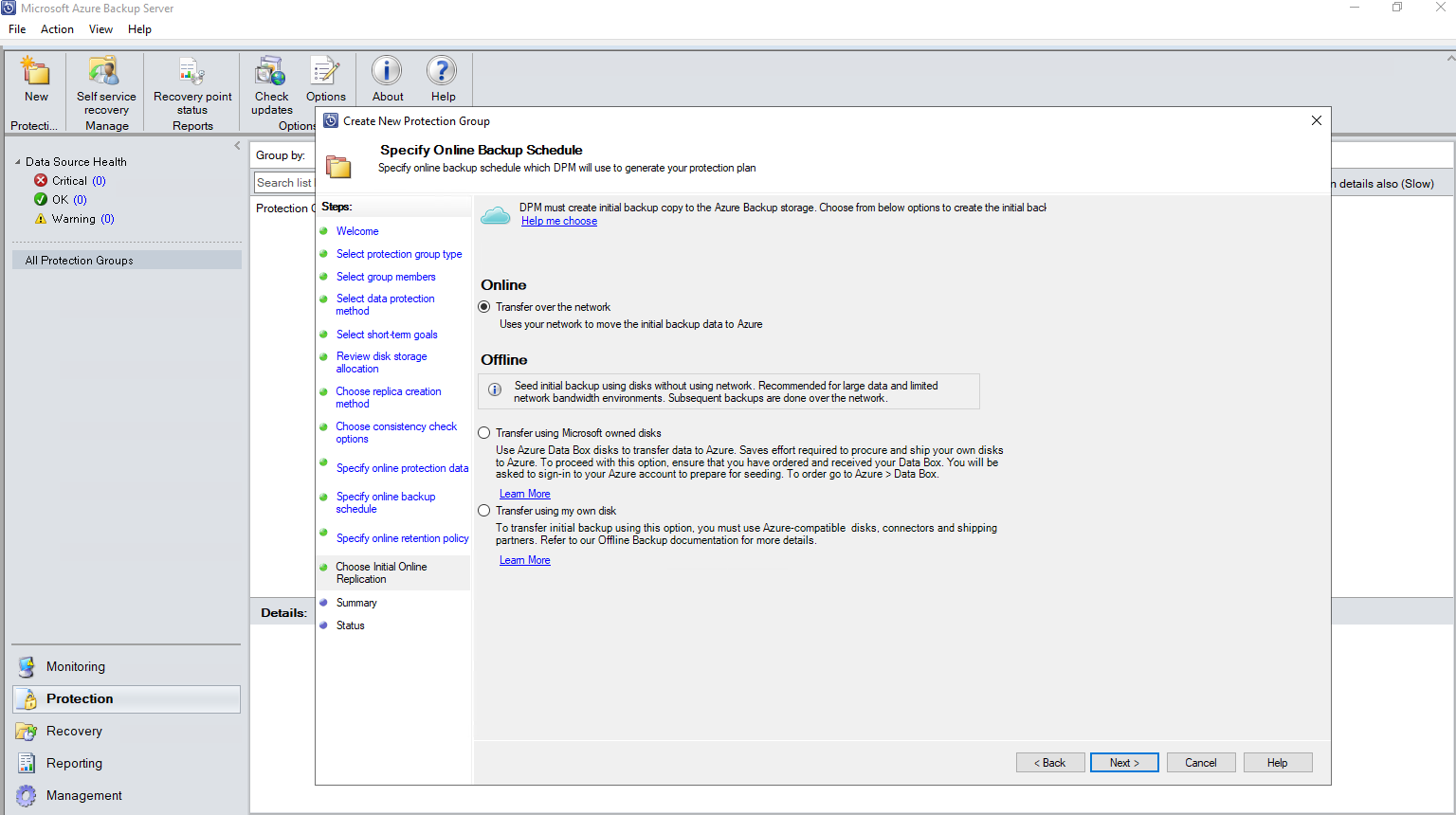Viewport: 1456px width, 815px height.
Task: Click the Cancel button
Action: click(1201, 763)
